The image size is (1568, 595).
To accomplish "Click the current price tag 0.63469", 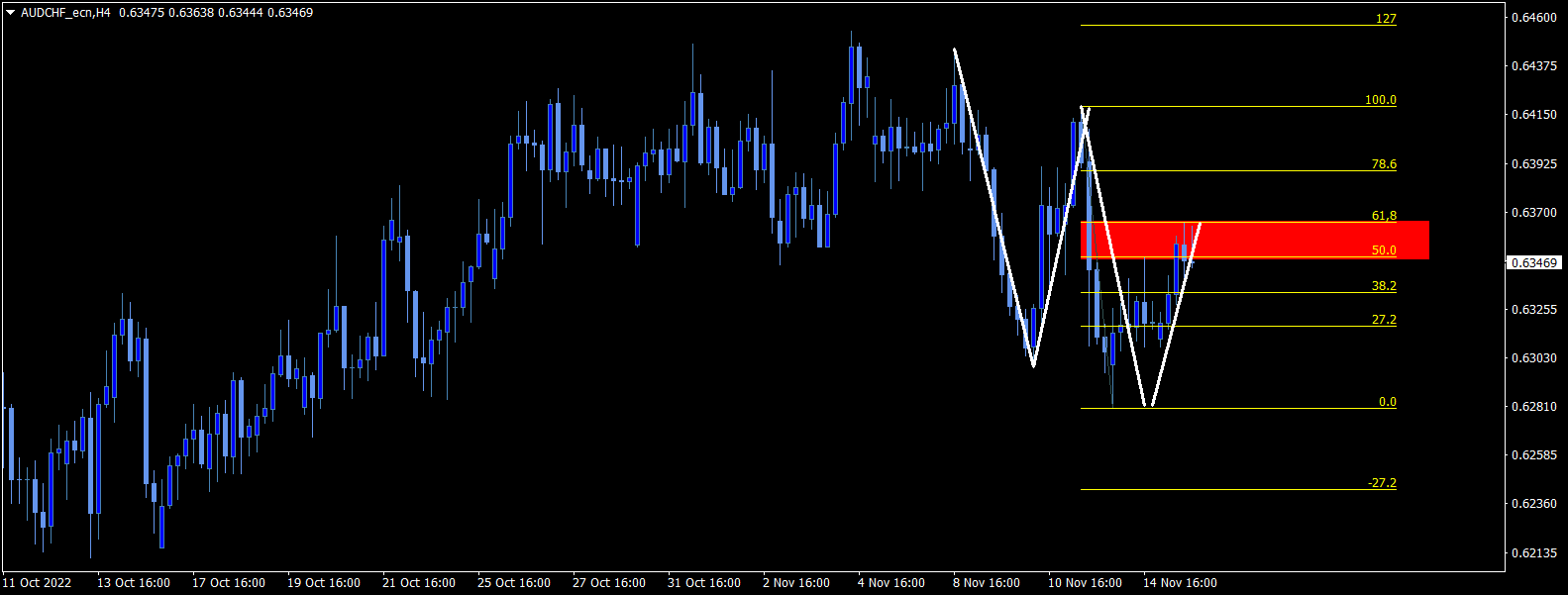I will [x=1534, y=262].
